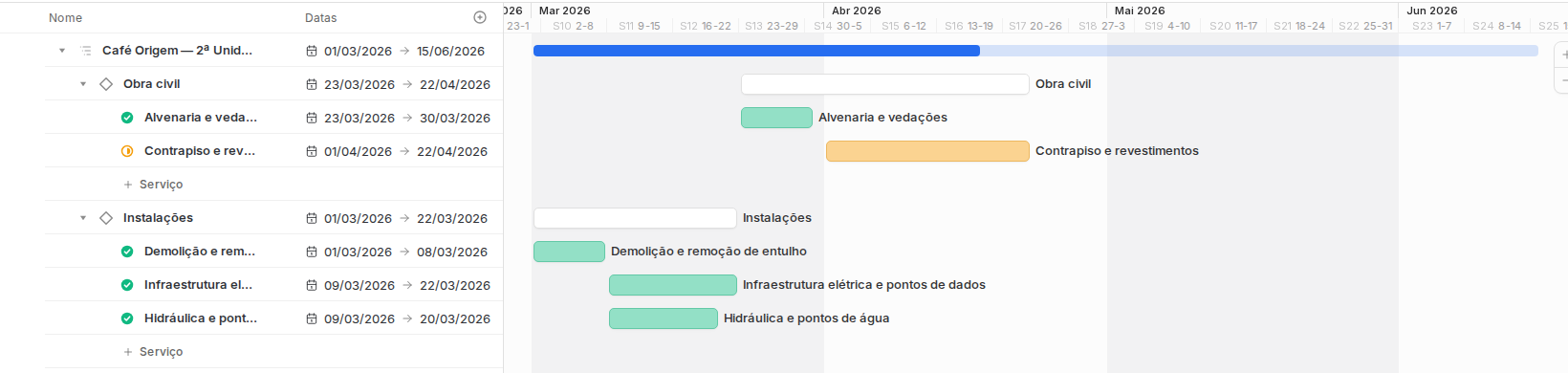Open calendar icon in Alvenaria e vedações row

[x=312, y=118]
